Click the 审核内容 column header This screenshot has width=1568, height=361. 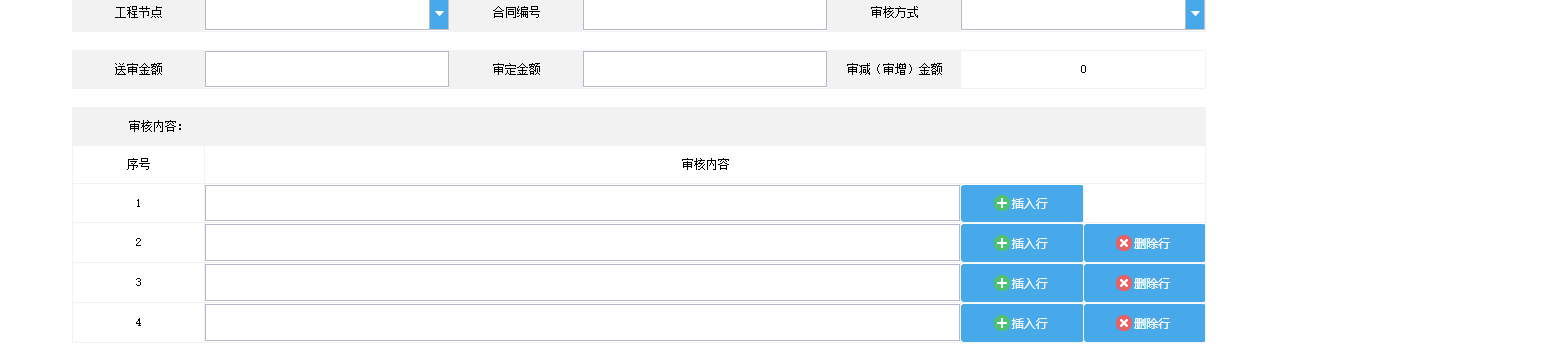click(705, 164)
